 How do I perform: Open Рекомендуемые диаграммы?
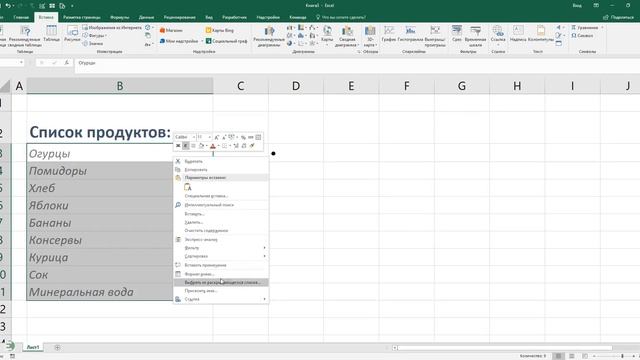[x=269, y=36]
